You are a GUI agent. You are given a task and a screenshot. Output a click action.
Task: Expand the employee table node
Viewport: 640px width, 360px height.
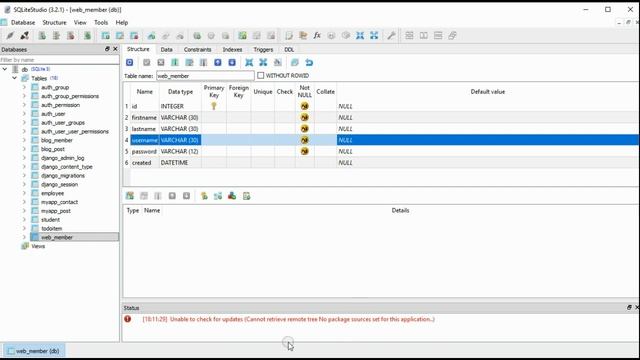[24, 193]
